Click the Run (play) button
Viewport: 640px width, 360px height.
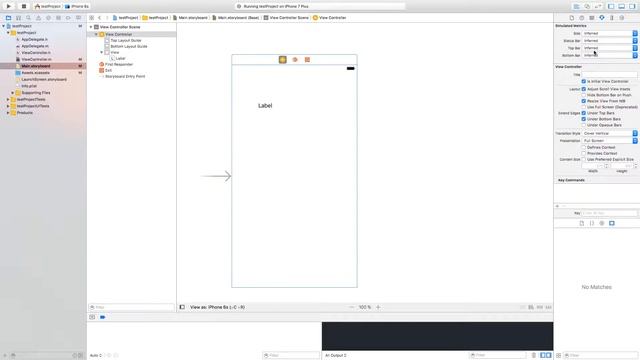pos(9,6)
